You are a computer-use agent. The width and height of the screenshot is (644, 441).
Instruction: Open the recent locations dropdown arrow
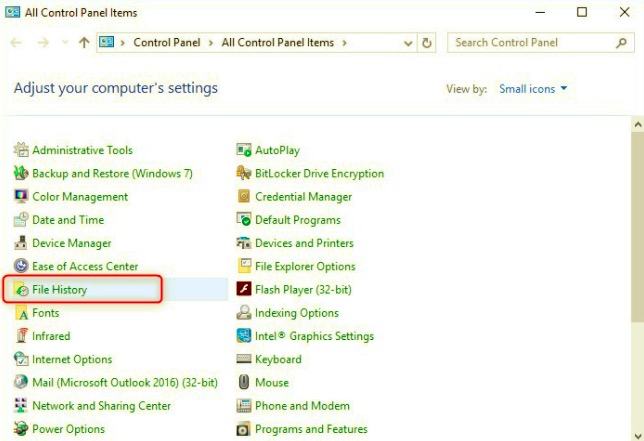pos(65,43)
